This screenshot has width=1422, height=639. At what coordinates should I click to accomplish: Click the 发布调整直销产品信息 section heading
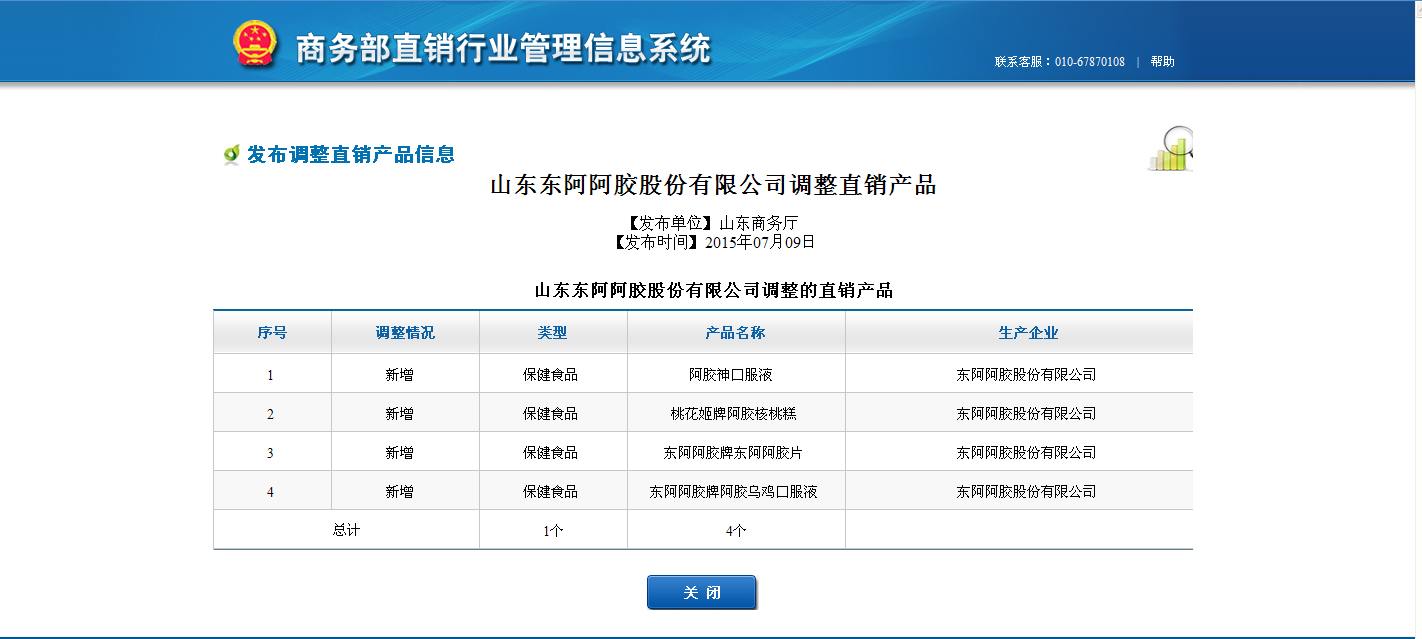point(351,154)
